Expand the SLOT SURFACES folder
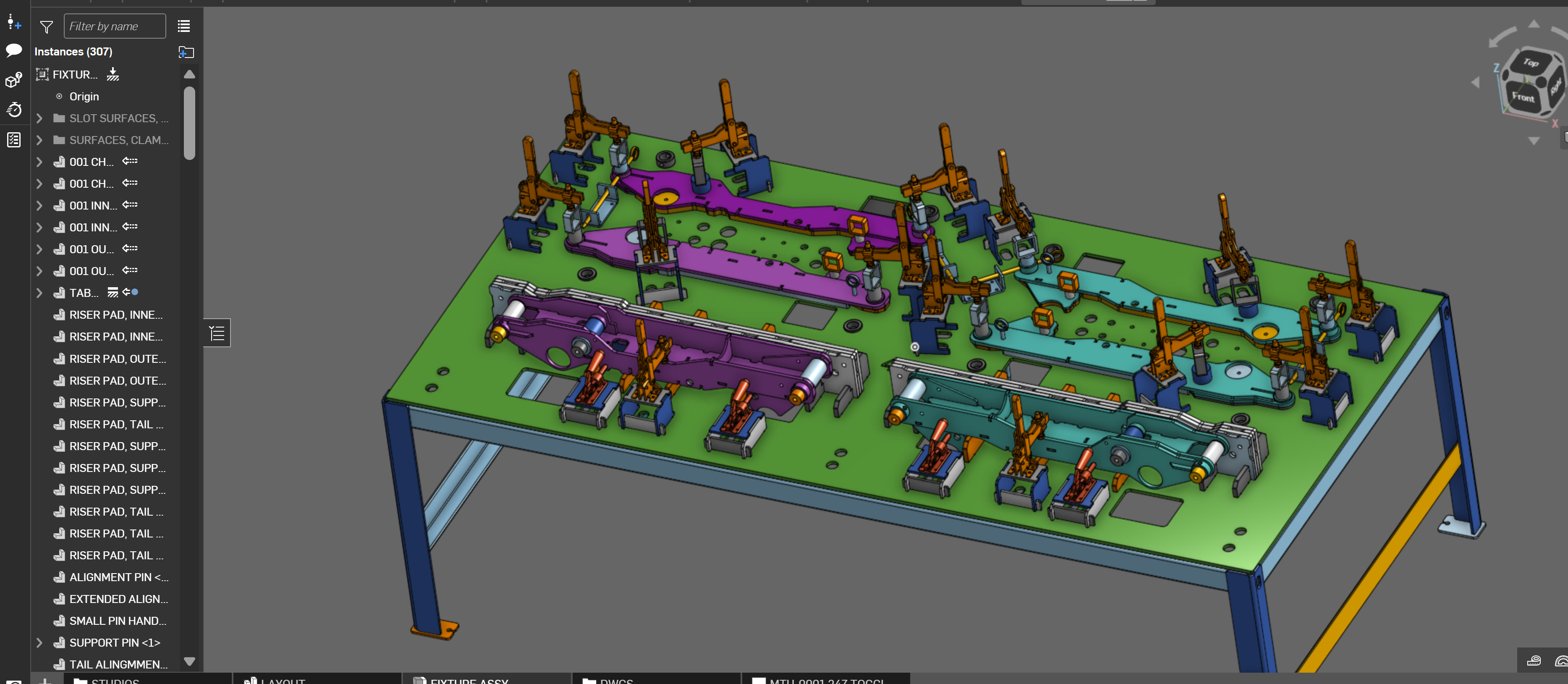1568x684 pixels. pos(39,118)
